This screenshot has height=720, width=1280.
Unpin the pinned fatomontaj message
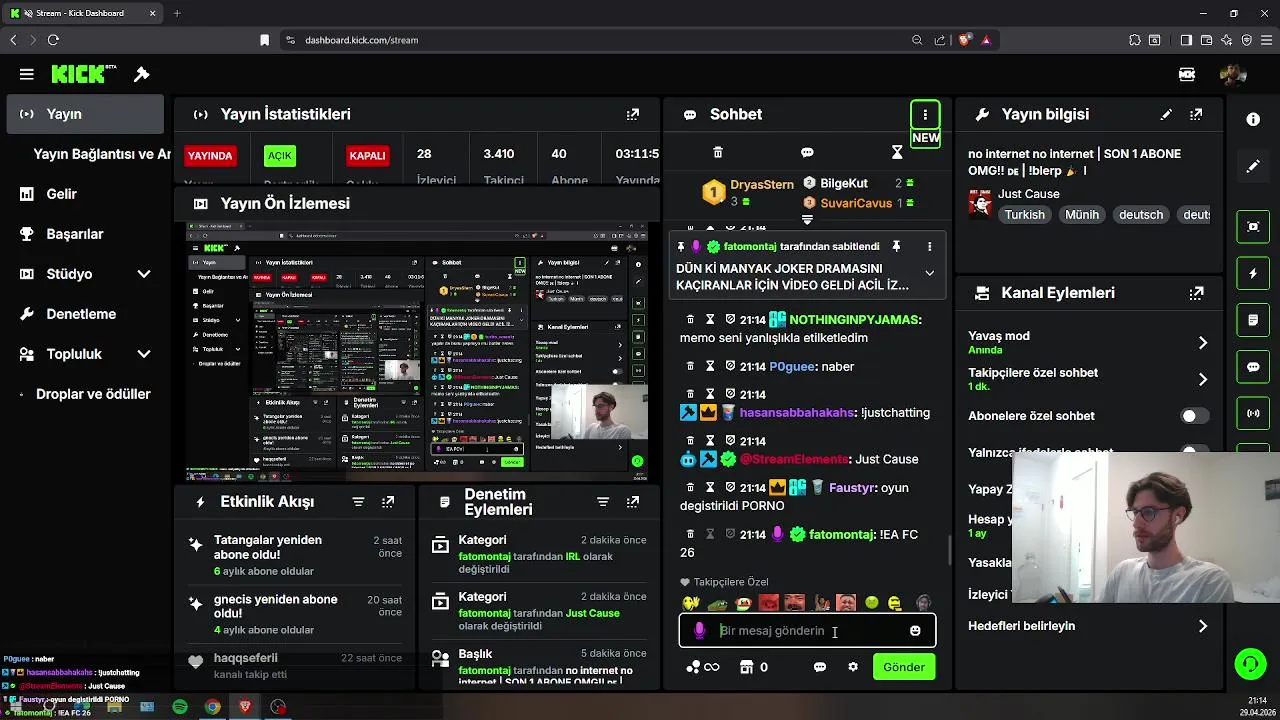(x=896, y=246)
